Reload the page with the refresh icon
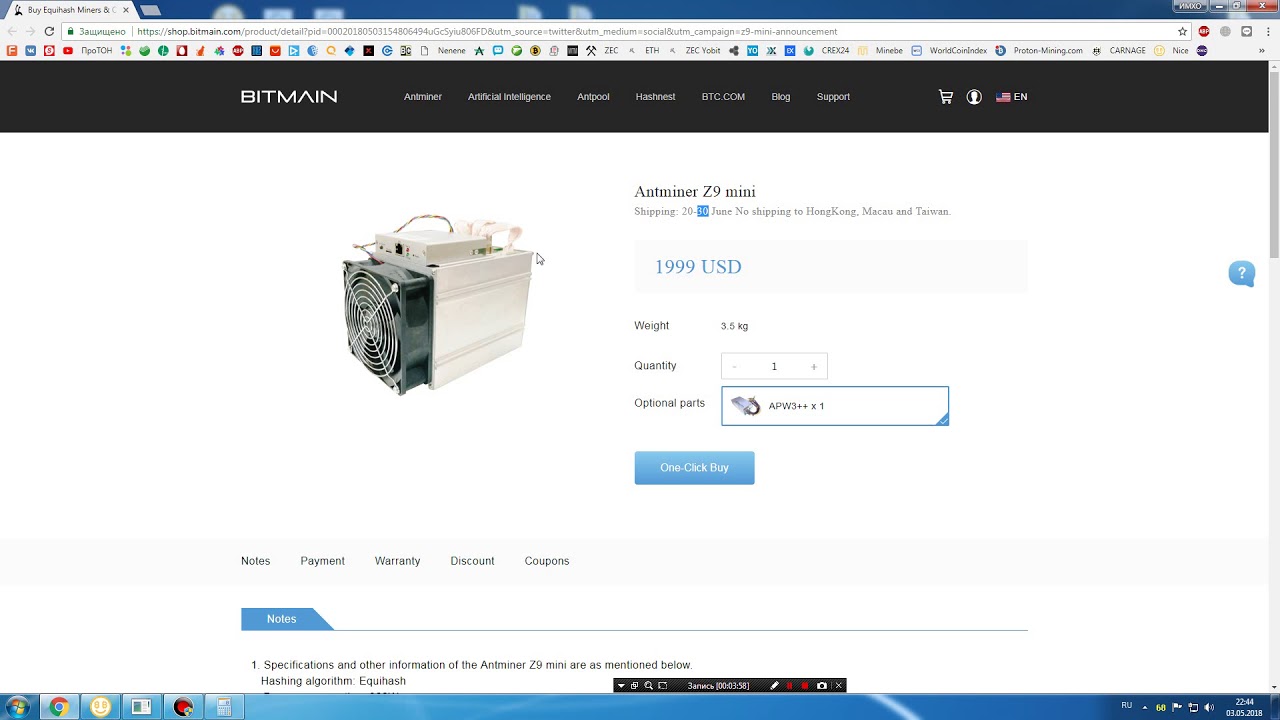Screen dimensions: 1280x720 pos(49,31)
